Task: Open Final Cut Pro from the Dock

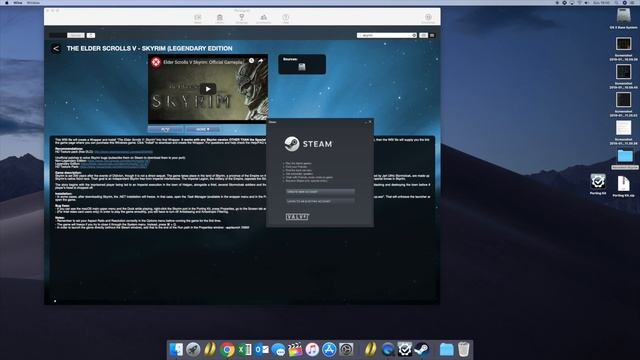Action: (x=295, y=349)
